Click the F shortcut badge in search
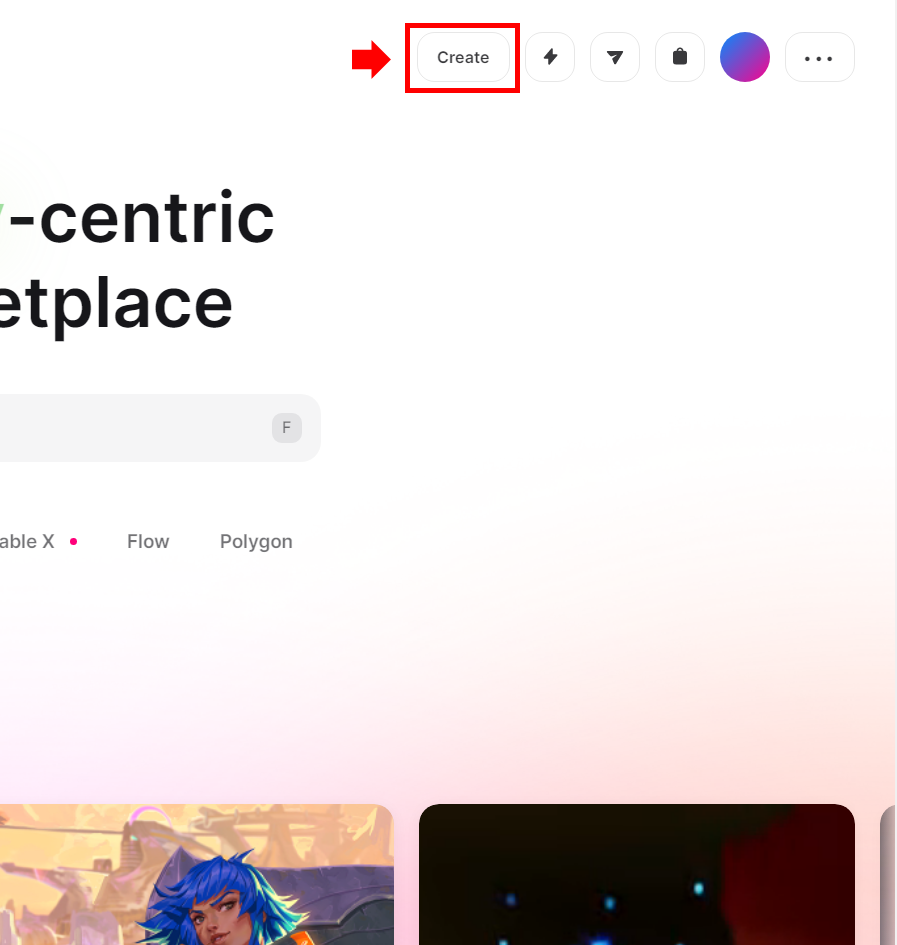897x945 pixels. point(287,428)
